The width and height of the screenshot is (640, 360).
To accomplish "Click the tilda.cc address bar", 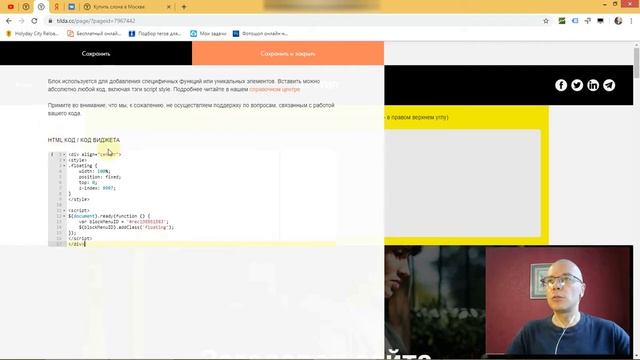I will point(294,21).
